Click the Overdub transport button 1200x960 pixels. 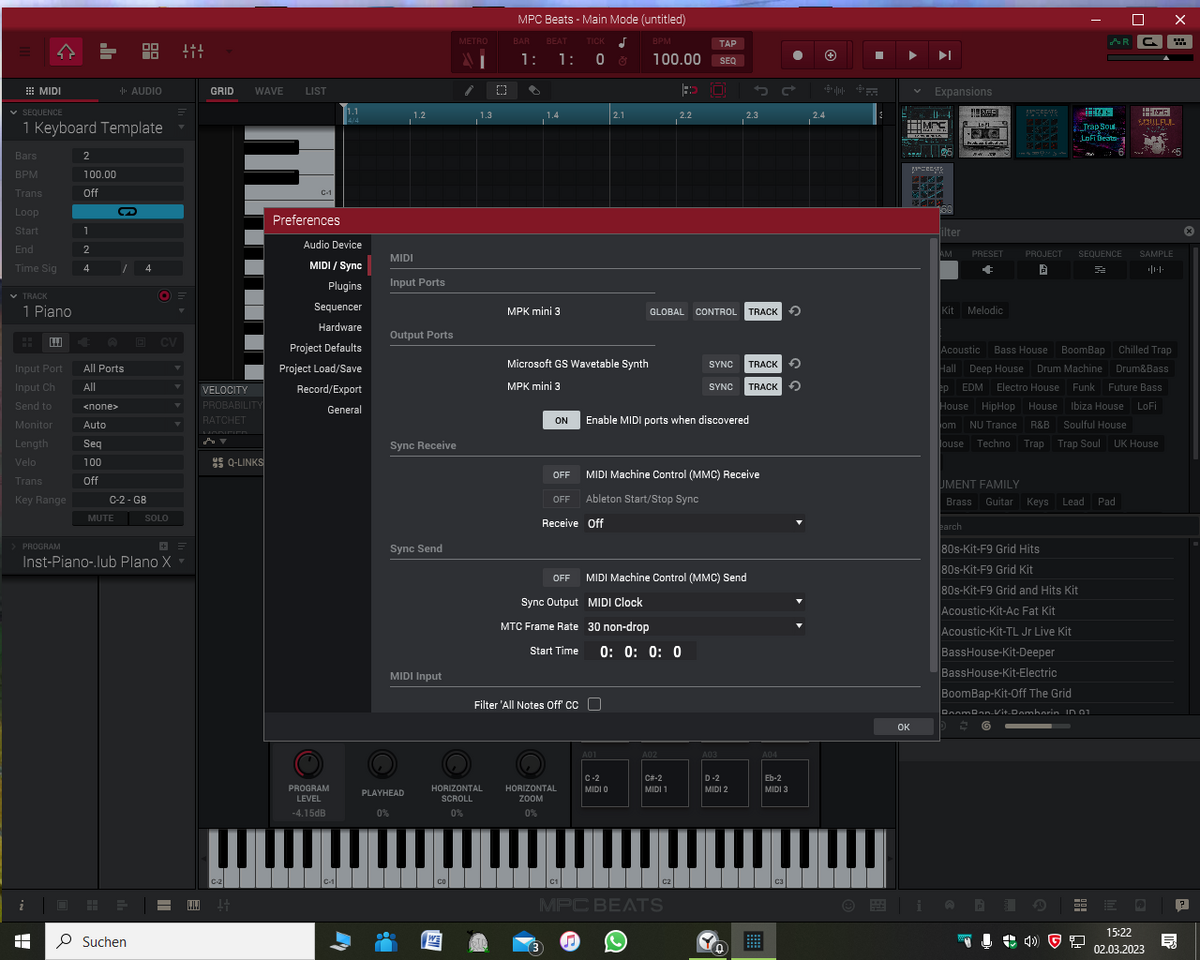point(830,56)
